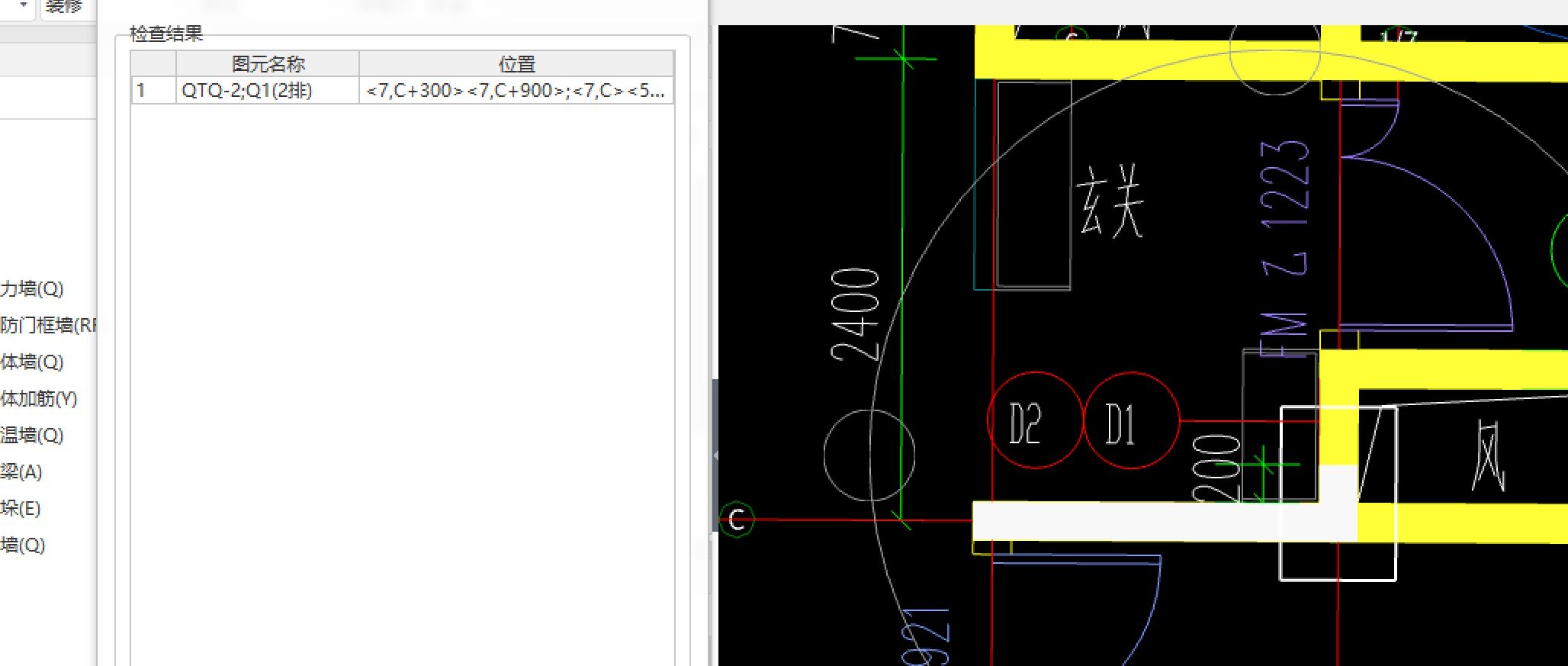This screenshot has width=1568, height=666.
Task: Select 垛(E) in the left component list
Action: (x=21, y=509)
